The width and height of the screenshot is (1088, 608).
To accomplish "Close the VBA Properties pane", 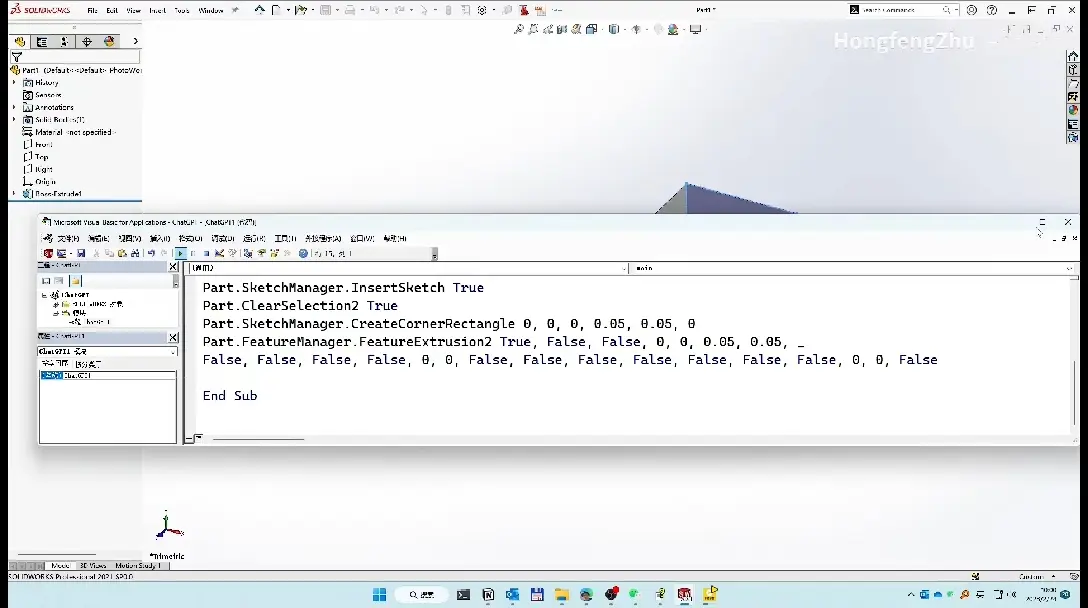I will [x=173, y=337].
